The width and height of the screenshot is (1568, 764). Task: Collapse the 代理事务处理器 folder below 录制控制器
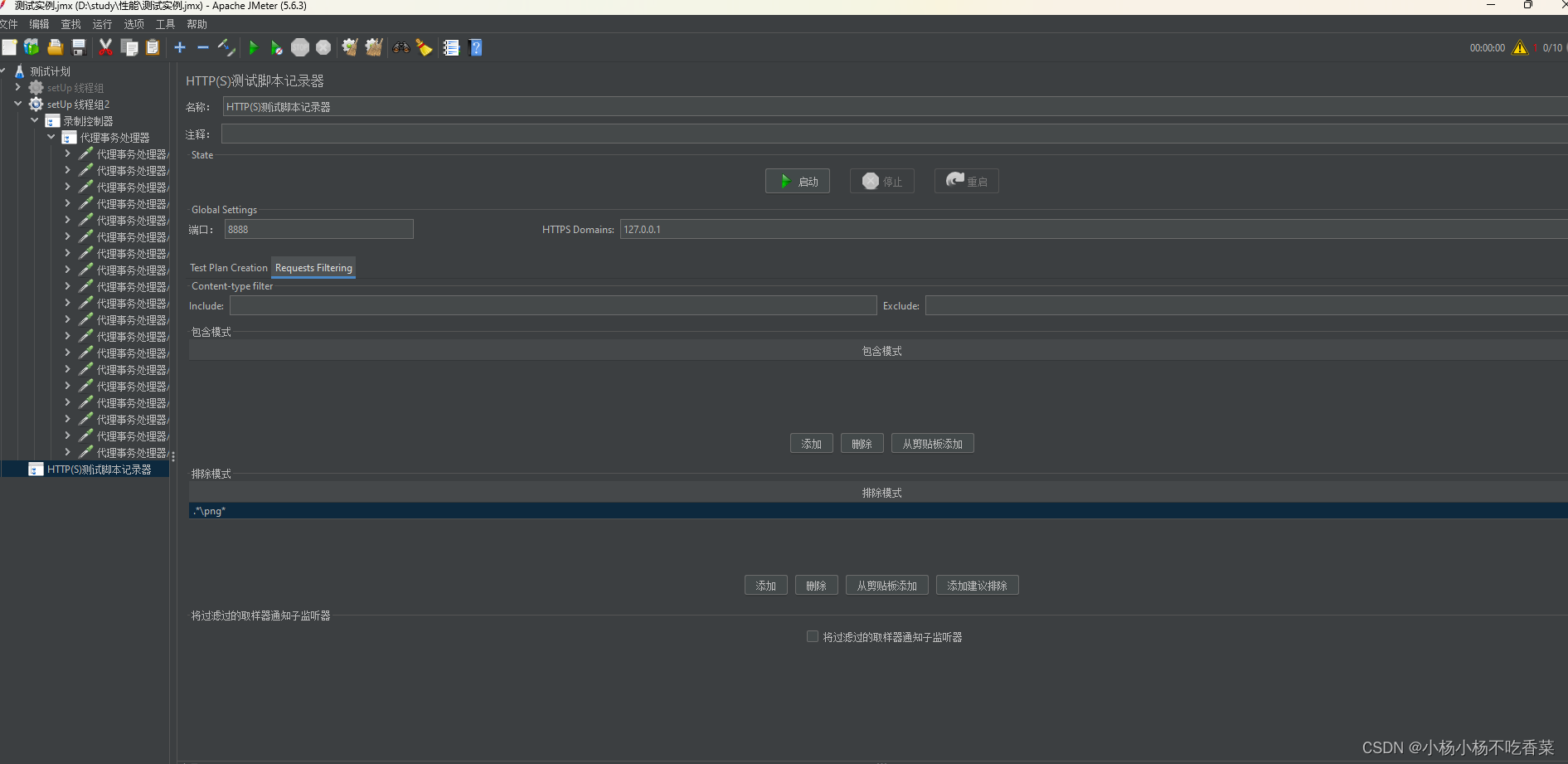51,137
